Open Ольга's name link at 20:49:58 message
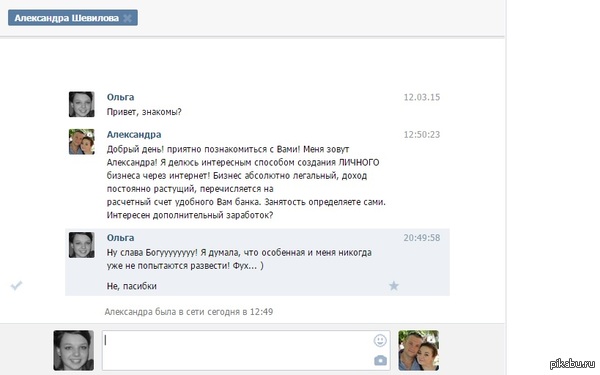 pyautogui.click(x=120, y=238)
